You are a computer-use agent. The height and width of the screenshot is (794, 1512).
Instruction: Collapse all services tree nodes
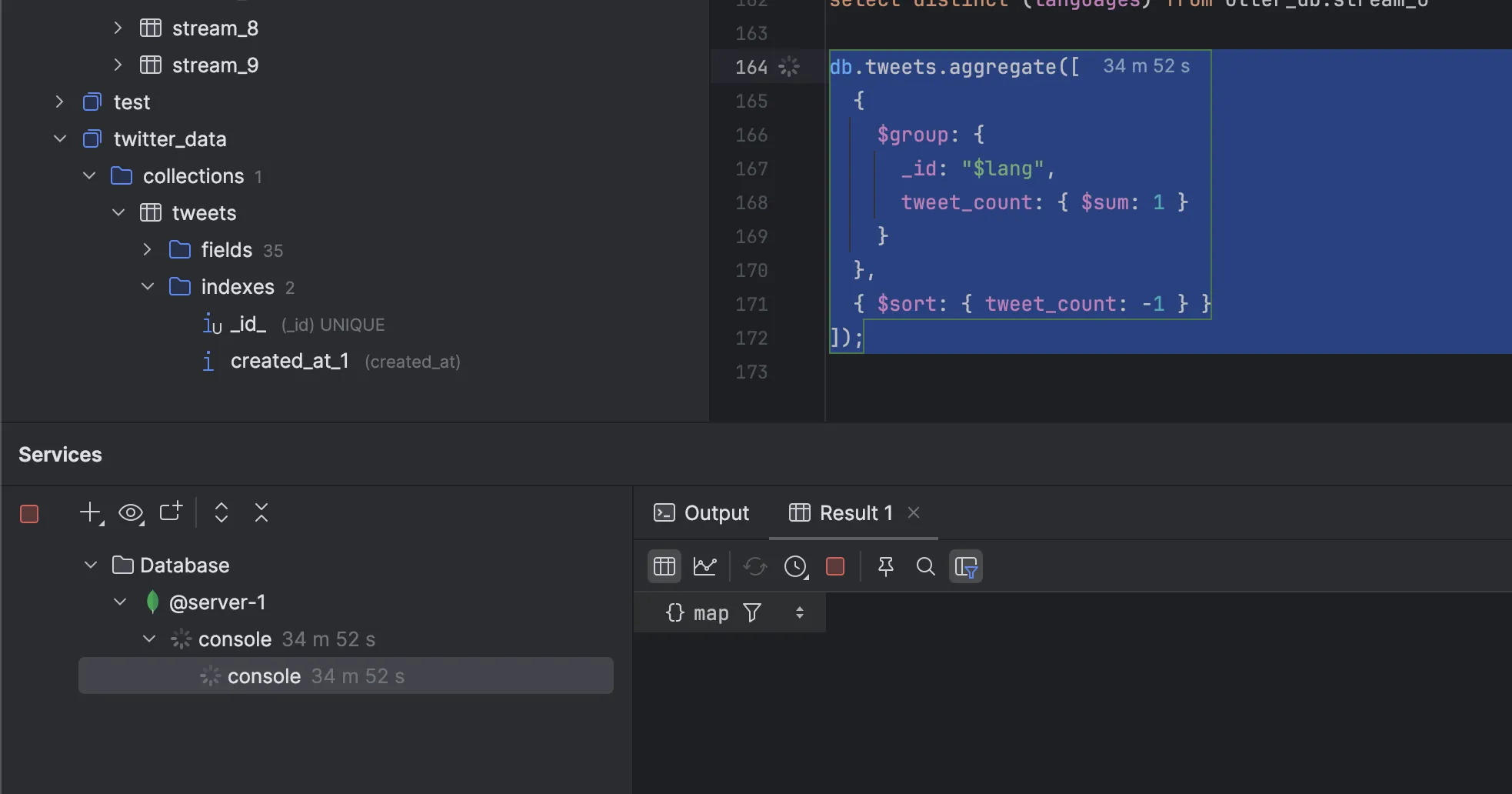point(261,512)
